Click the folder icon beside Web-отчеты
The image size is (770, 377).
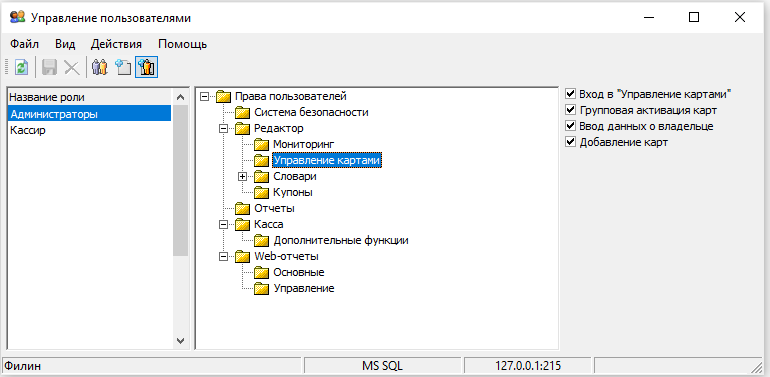click(x=242, y=256)
